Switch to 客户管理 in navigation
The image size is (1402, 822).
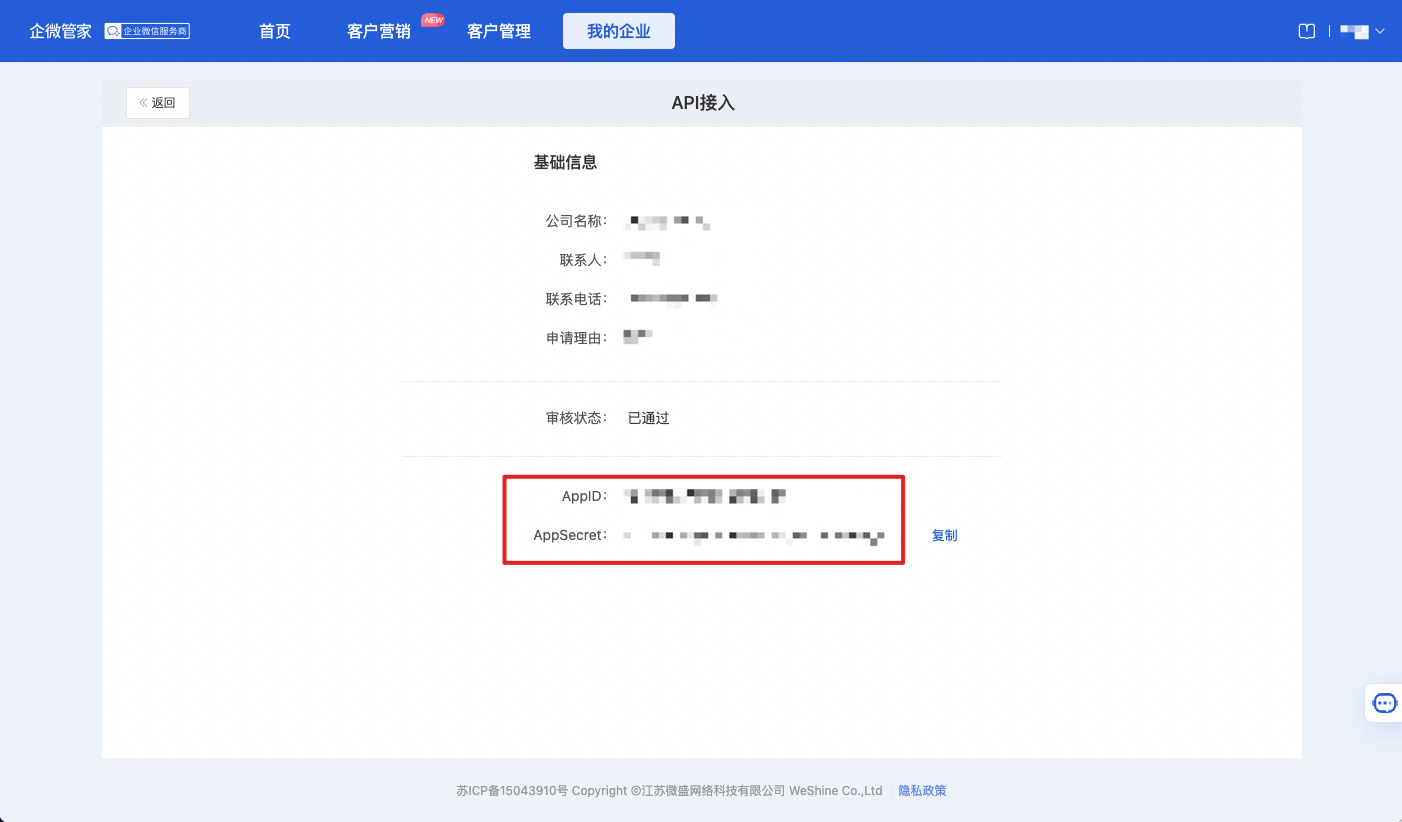coord(499,31)
